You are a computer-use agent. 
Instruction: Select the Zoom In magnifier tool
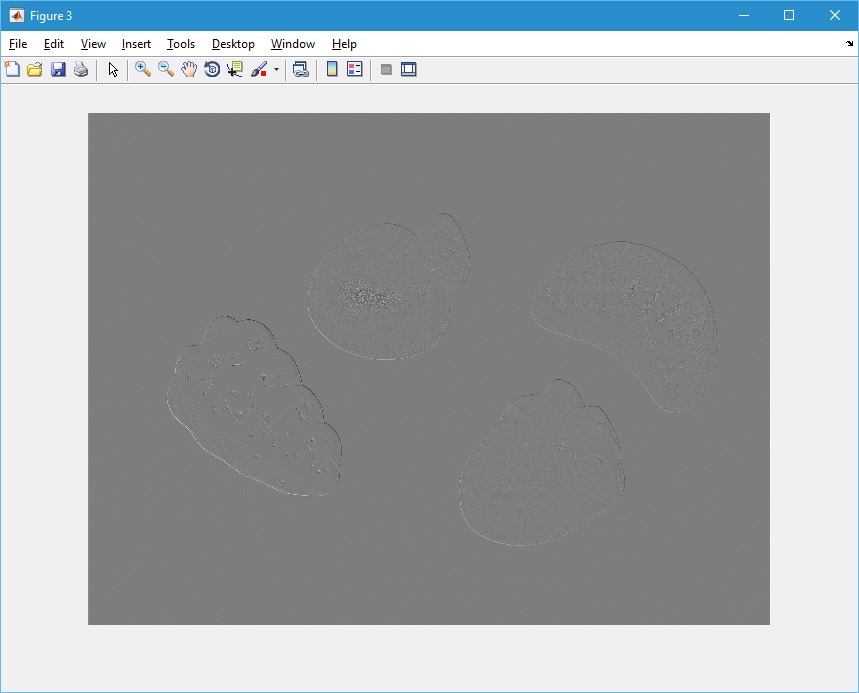tap(143, 69)
